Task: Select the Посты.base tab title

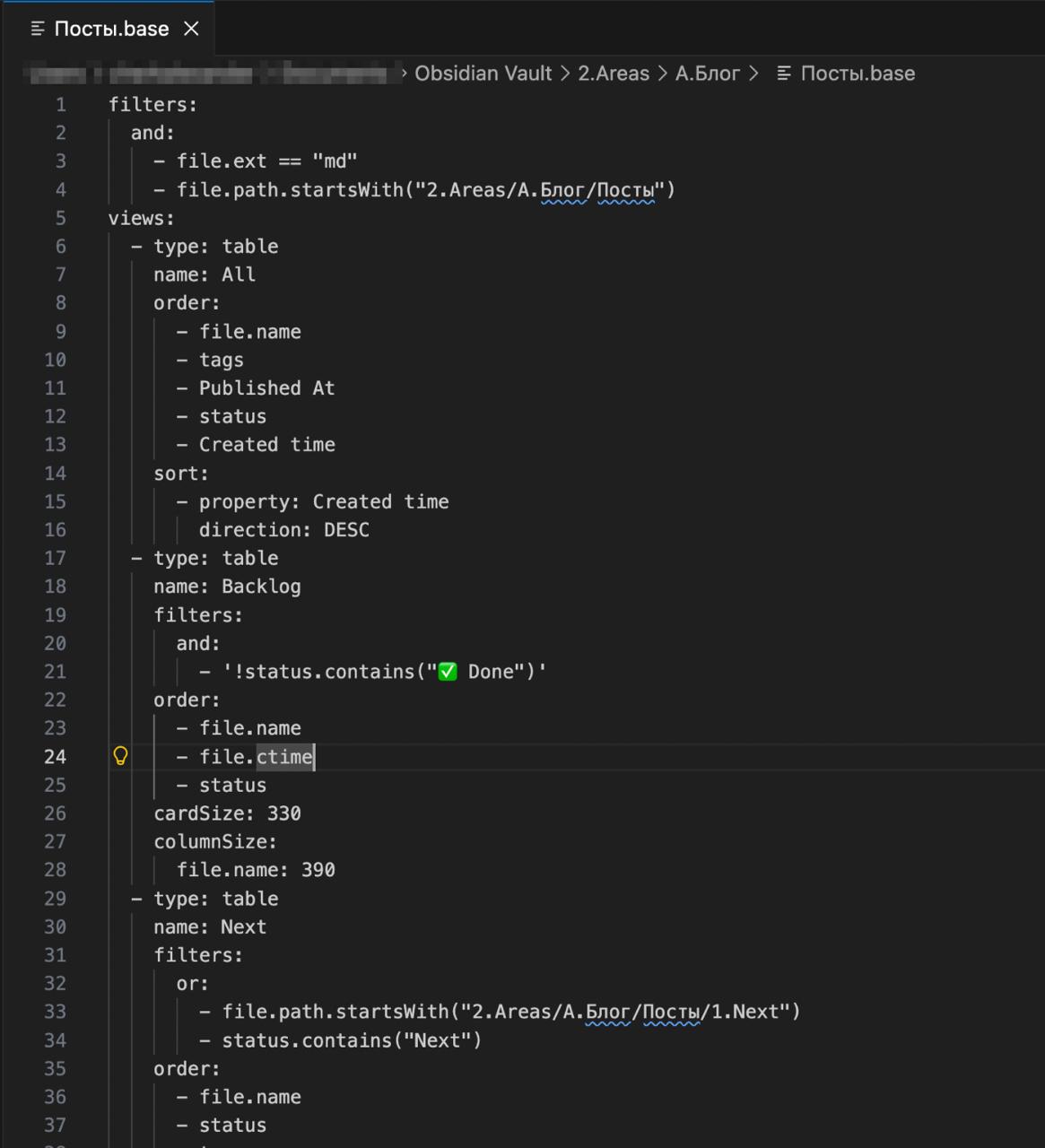Action: coord(111,29)
